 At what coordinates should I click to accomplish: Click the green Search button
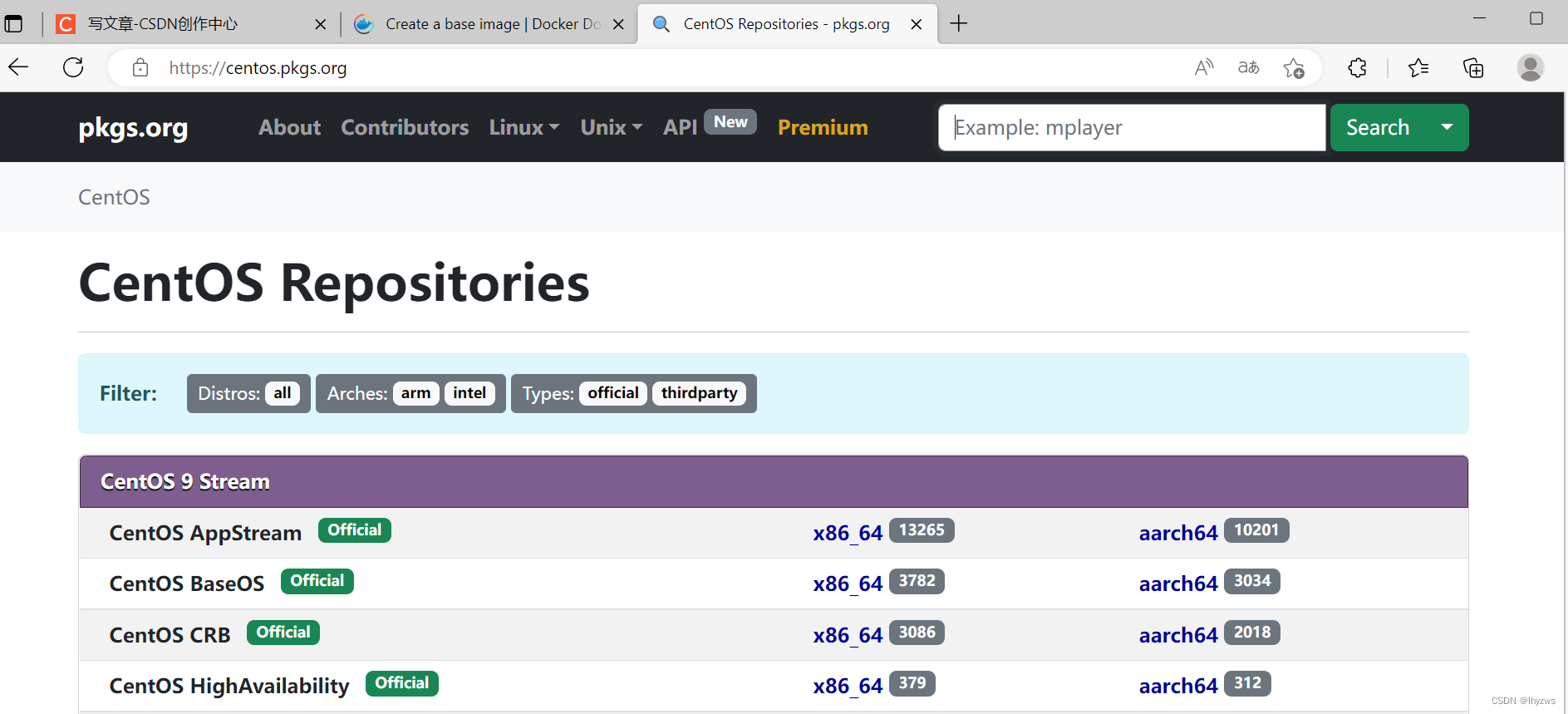coord(1378,127)
